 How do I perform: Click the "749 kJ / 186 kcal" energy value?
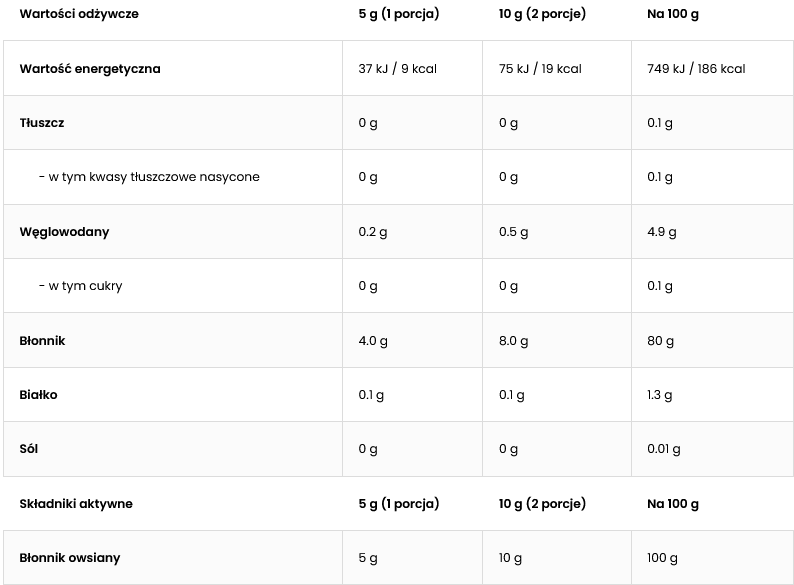[696, 69]
